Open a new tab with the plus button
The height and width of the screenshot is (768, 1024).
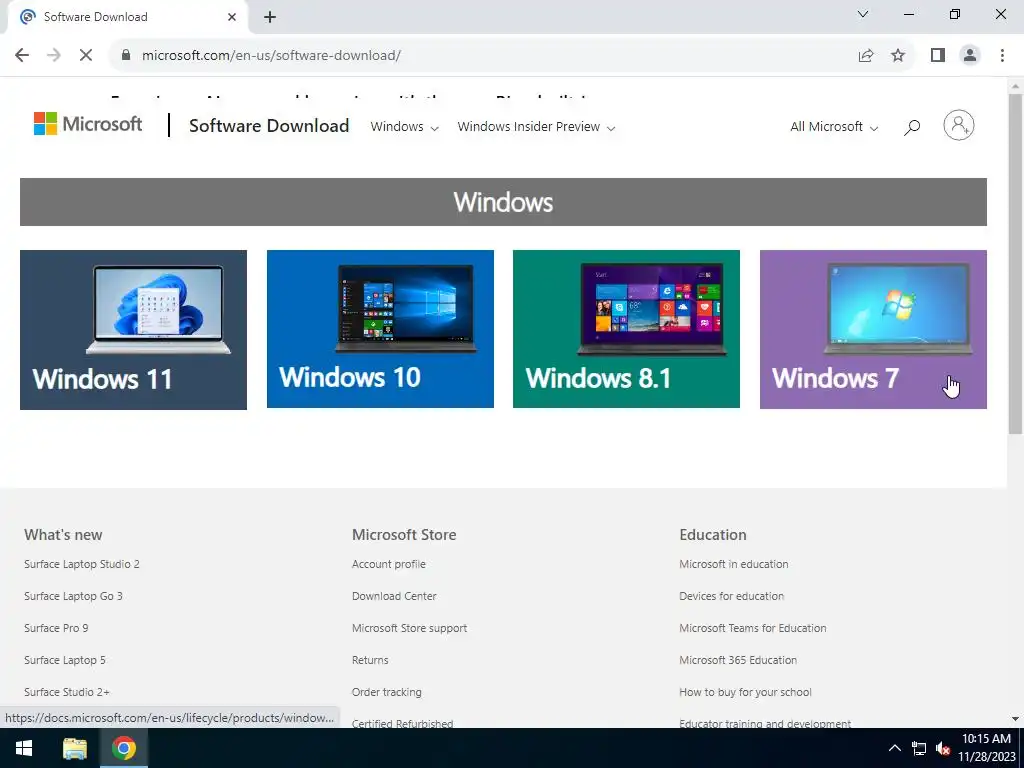(x=270, y=17)
